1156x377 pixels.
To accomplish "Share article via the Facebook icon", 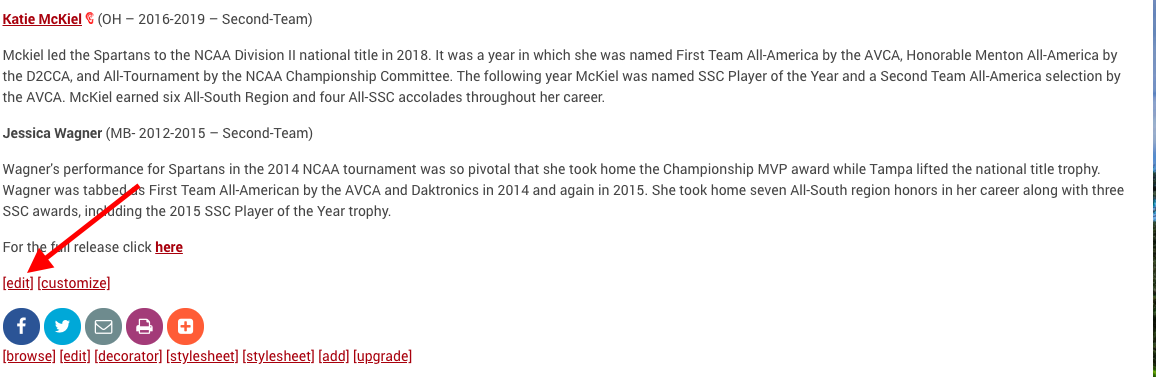I will (x=21, y=326).
